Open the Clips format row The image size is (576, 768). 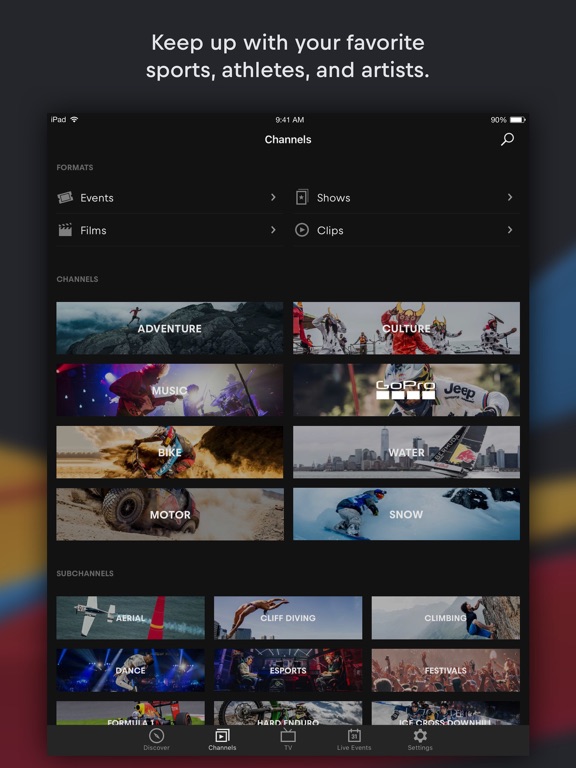click(407, 230)
